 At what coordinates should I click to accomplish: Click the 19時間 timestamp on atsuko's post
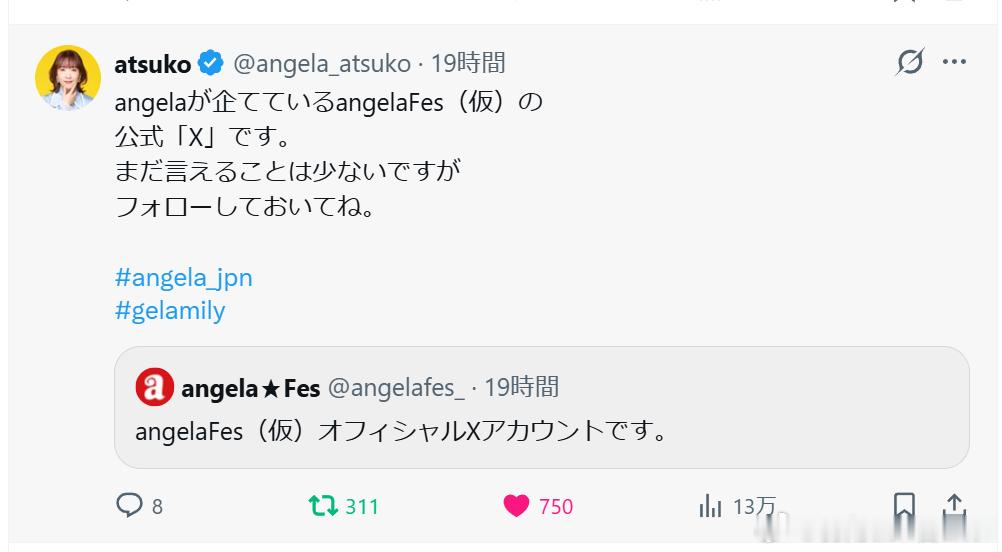click(468, 63)
